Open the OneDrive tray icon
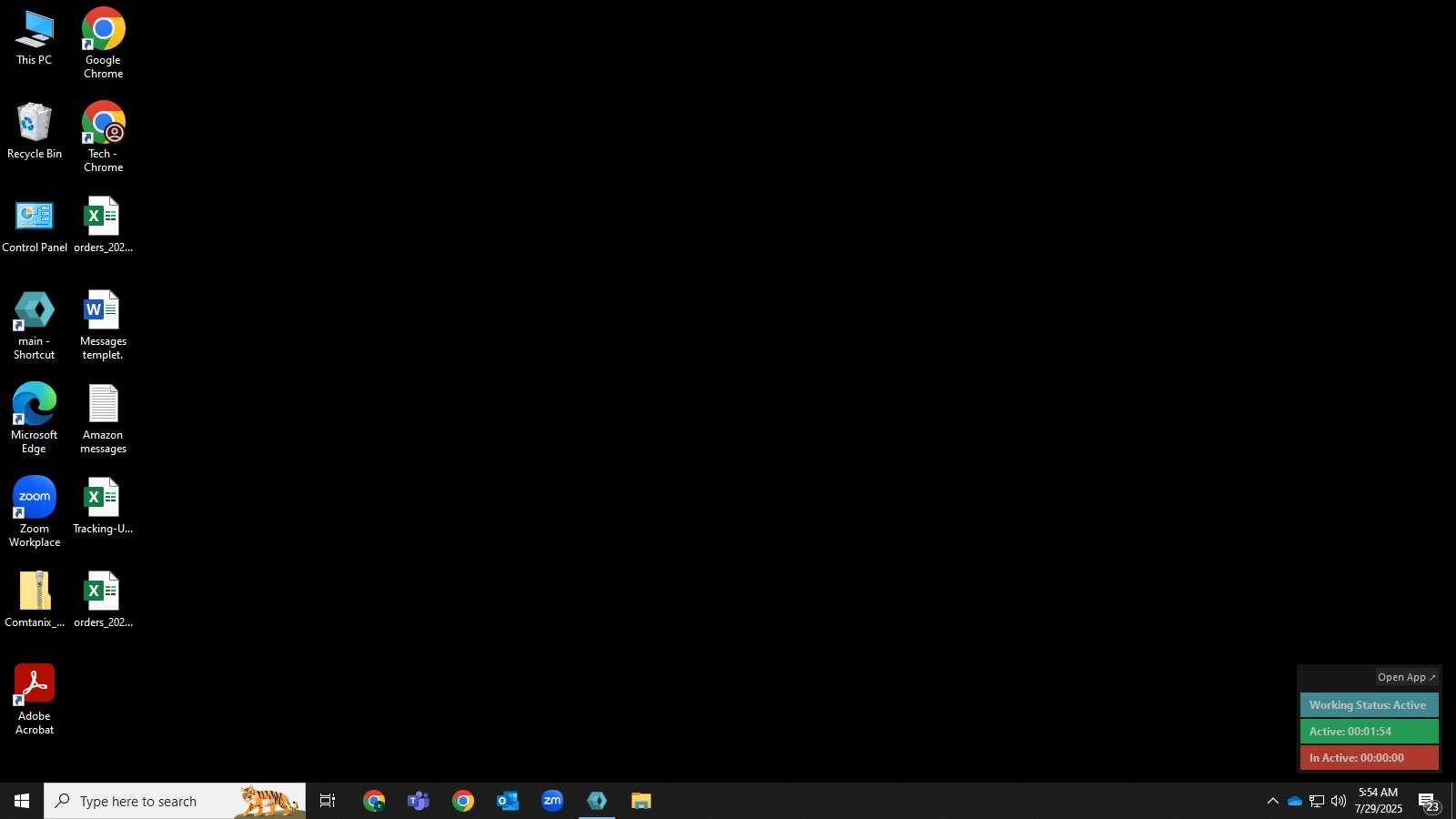 [x=1294, y=801]
